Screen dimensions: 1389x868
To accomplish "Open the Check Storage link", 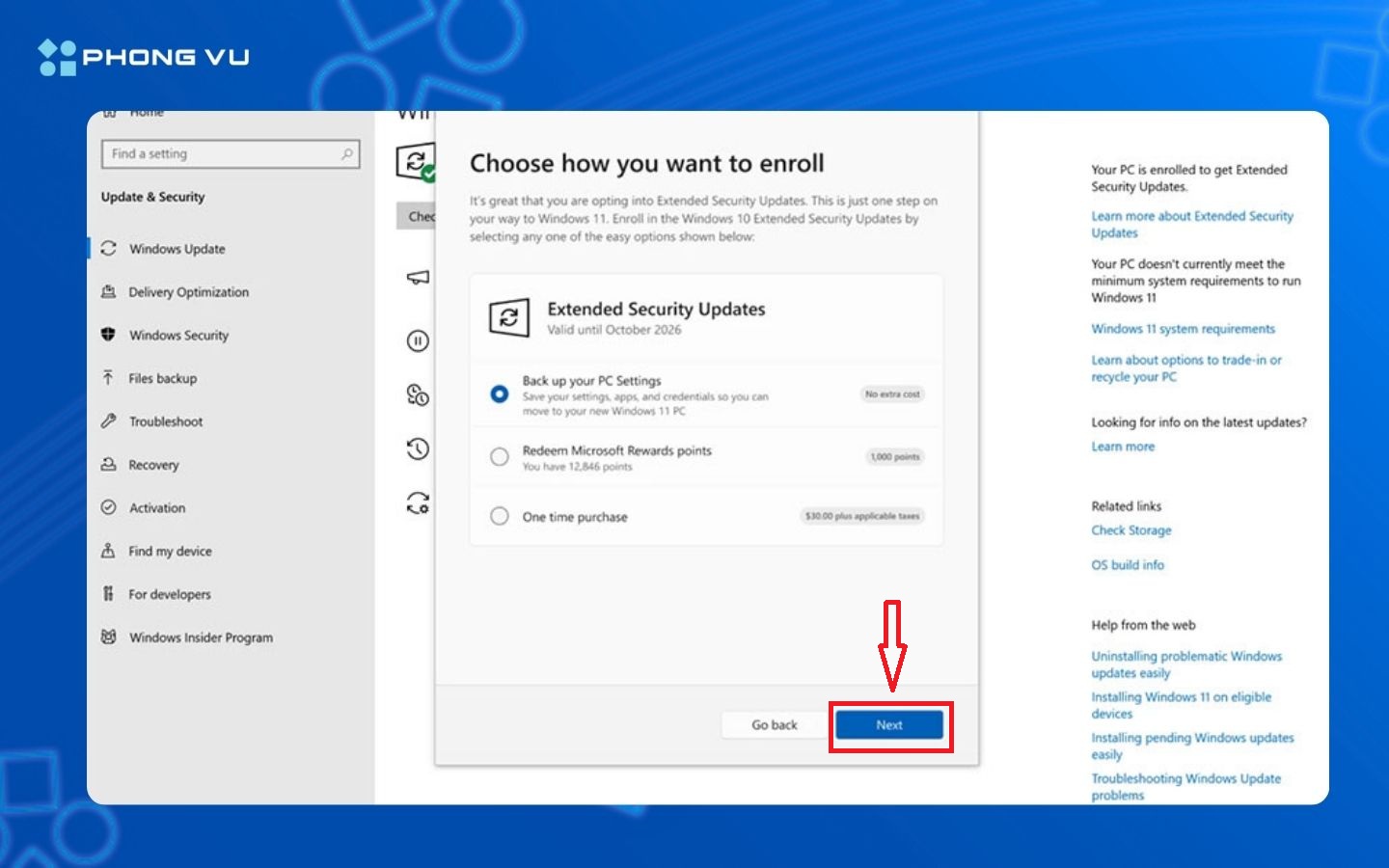I will coord(1131,530).
